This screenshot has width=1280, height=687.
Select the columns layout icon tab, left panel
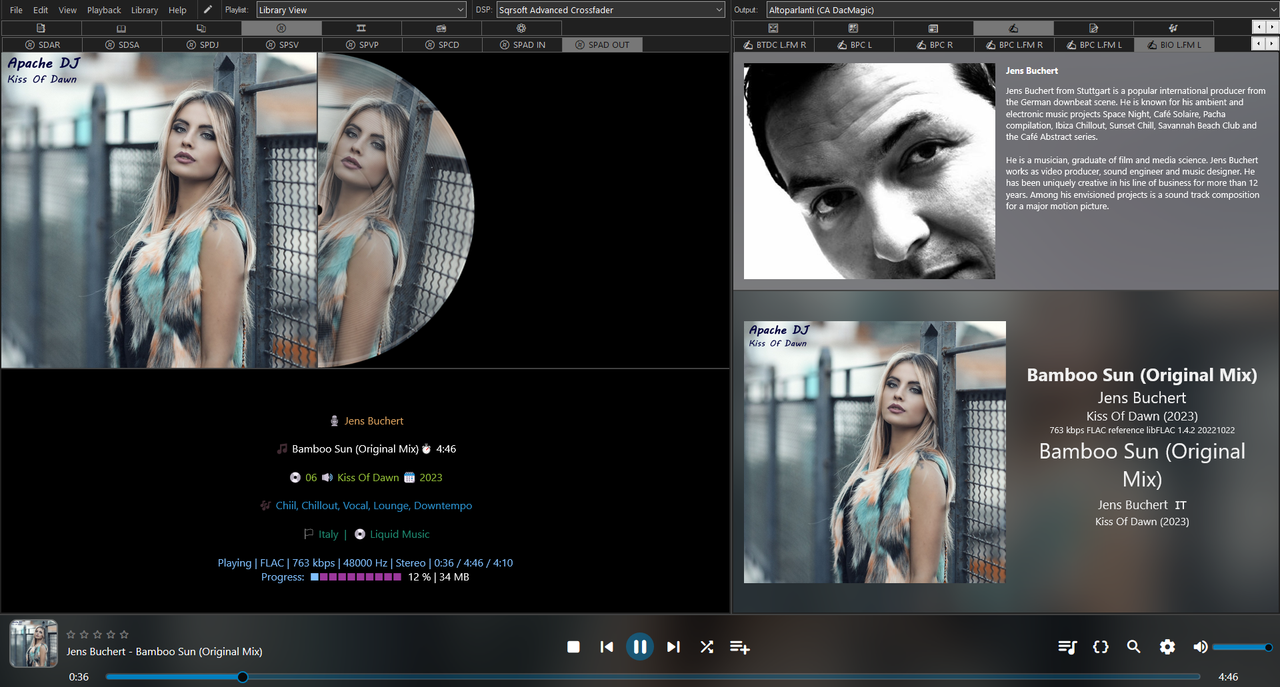click(x=361, y=28)
